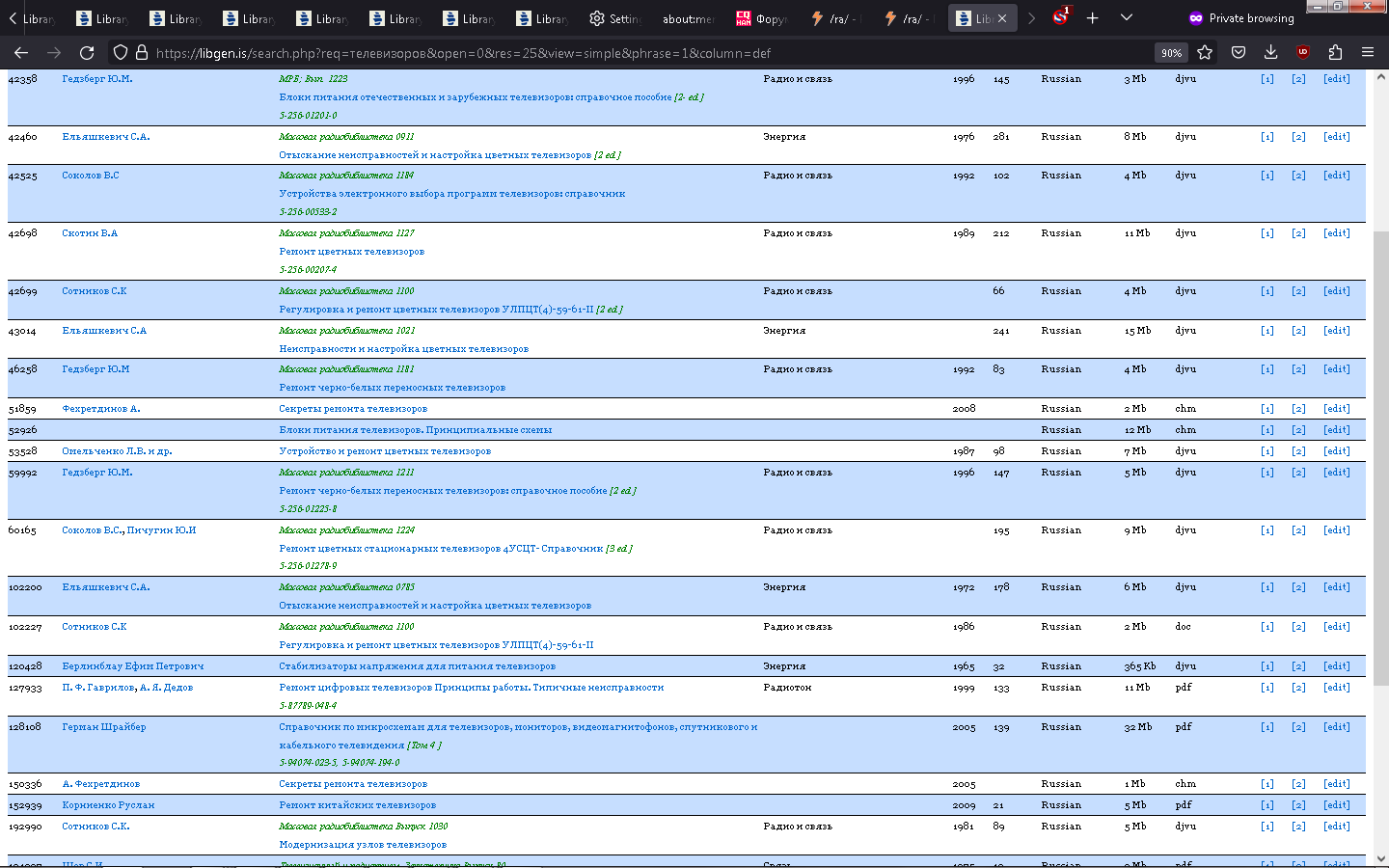
Task: Open author Ельяшкевич С.А. in row 42460
Action: tap(106, 137)
